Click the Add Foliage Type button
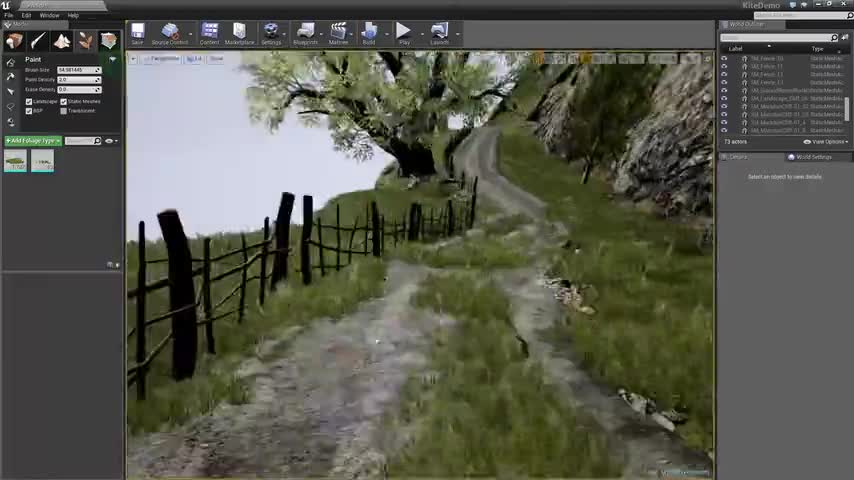Viewport: 854px width, 480px height. coord(33,141)
